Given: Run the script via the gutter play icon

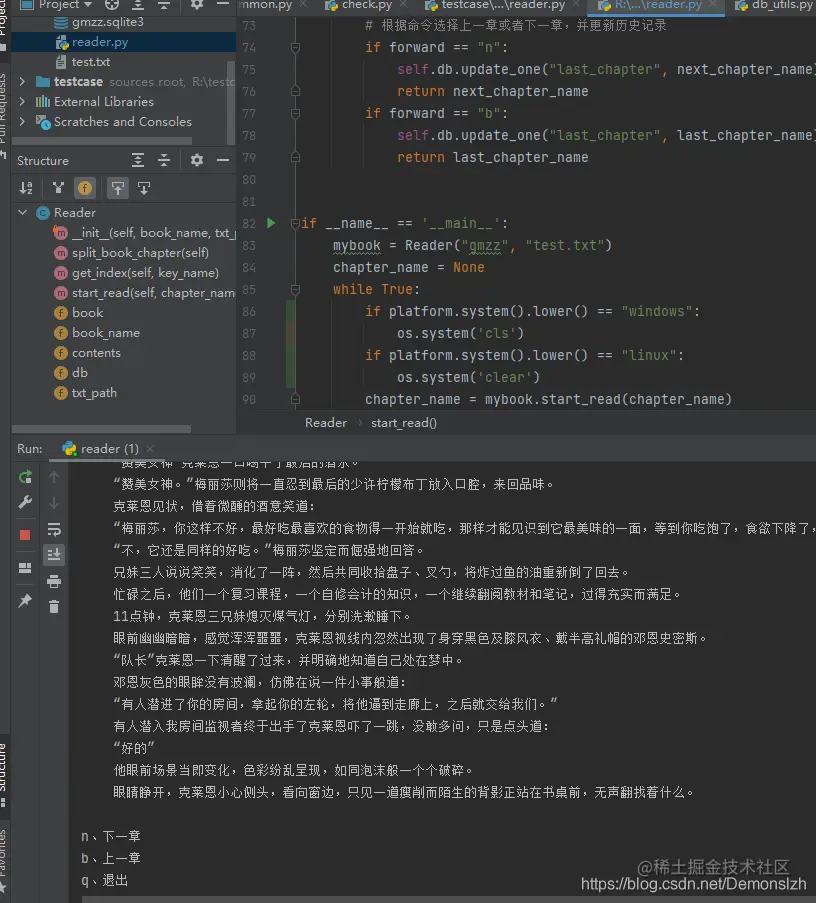Looking at the screenshot, I should pyautogui.click(x=270, y=224).
